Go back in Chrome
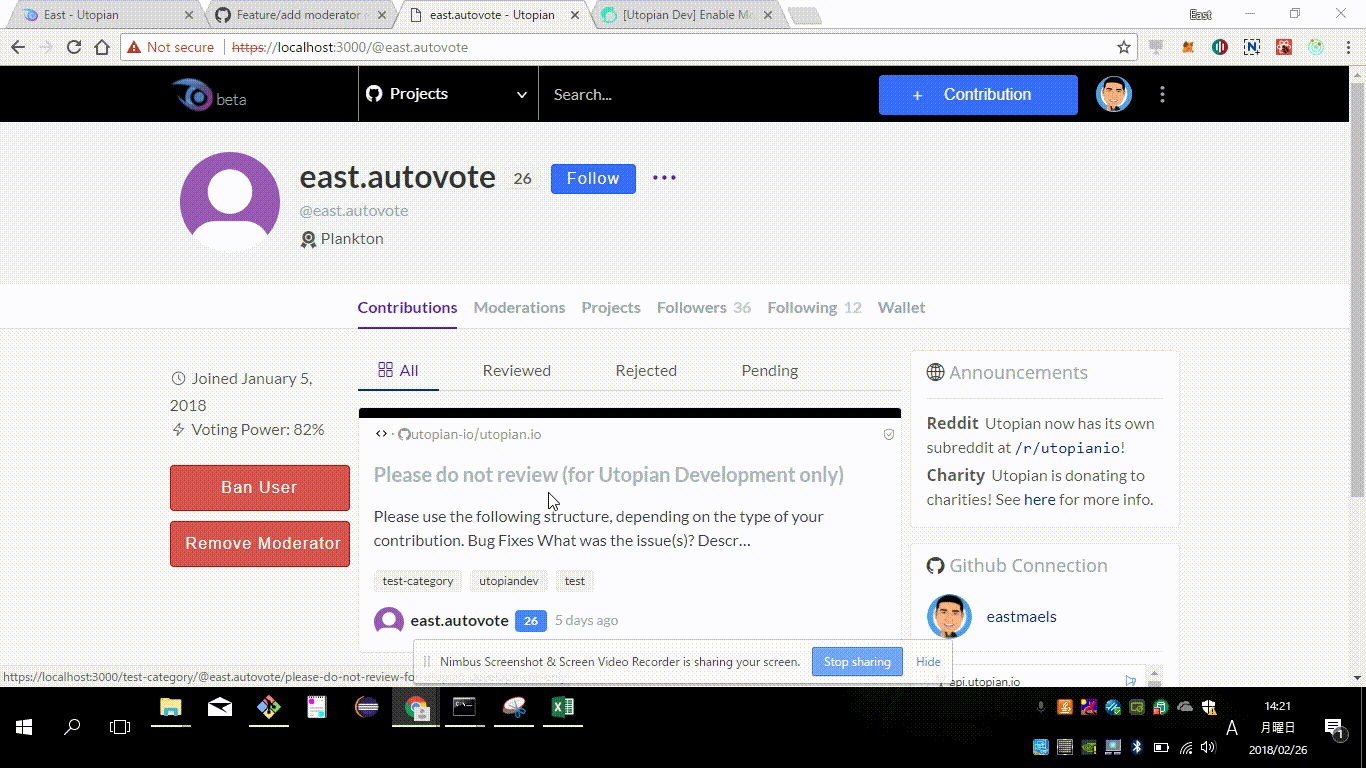Image resolution: width=1366 pixels, height=768 pixels. [18, 47]
